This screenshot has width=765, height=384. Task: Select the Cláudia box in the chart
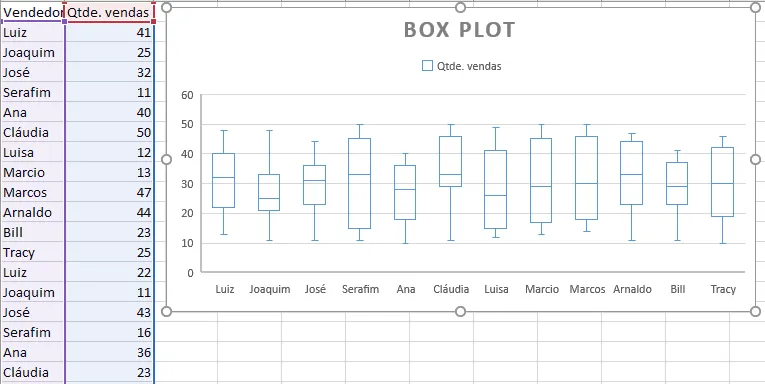tap(450, 162)
